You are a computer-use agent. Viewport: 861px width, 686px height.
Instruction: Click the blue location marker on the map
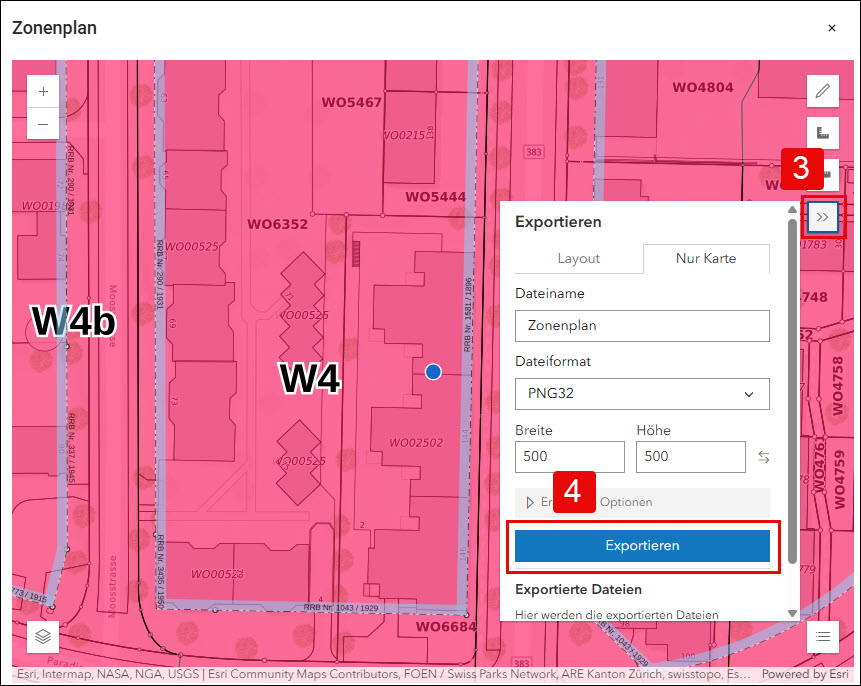coord(433,372)
